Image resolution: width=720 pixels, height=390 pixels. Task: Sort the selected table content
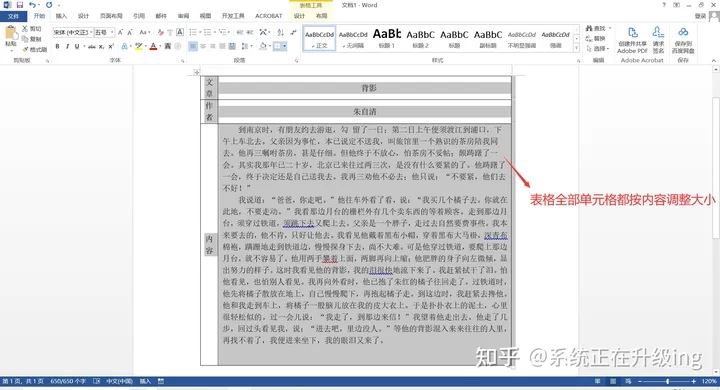click(x=281, y=32)
